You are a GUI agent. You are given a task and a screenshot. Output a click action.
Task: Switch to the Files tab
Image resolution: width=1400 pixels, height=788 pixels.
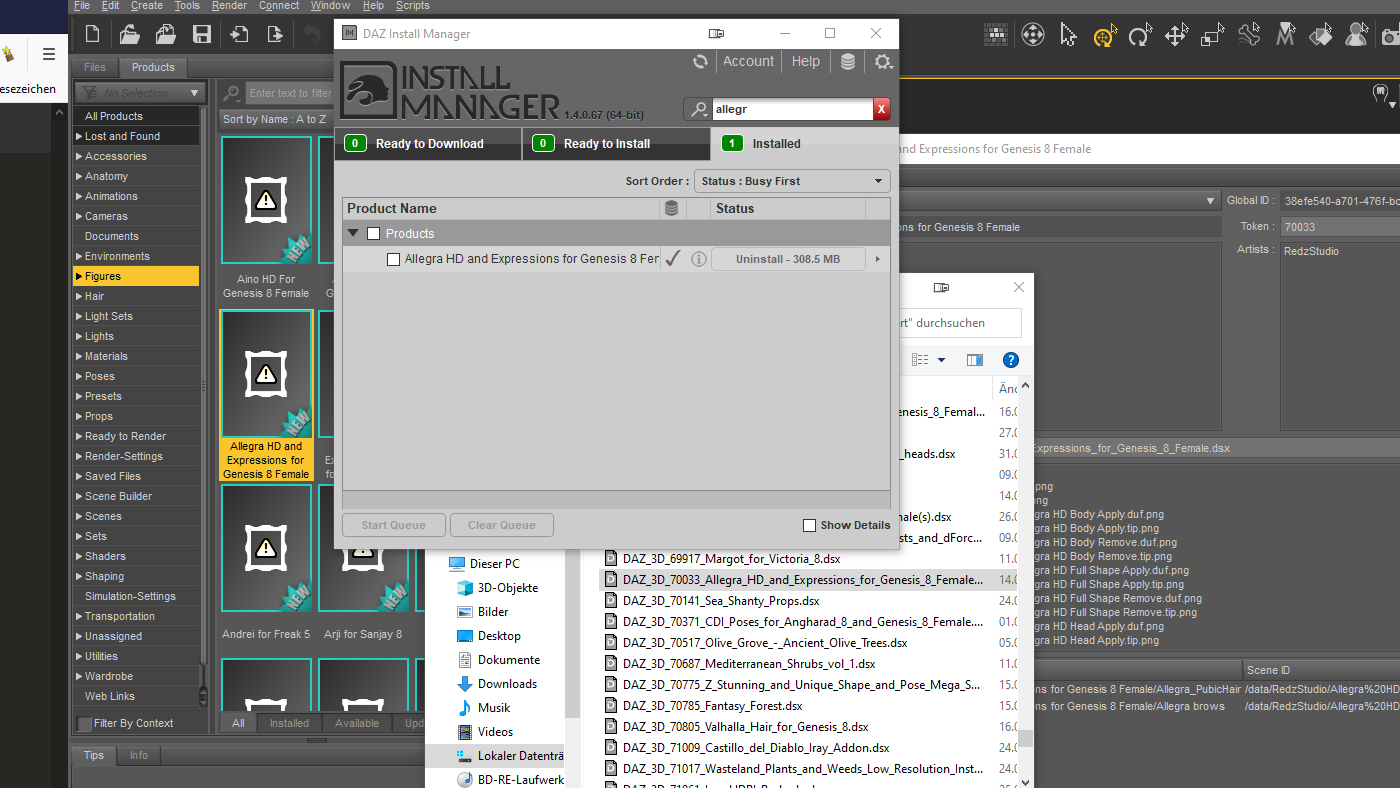[x=95, y=68]
